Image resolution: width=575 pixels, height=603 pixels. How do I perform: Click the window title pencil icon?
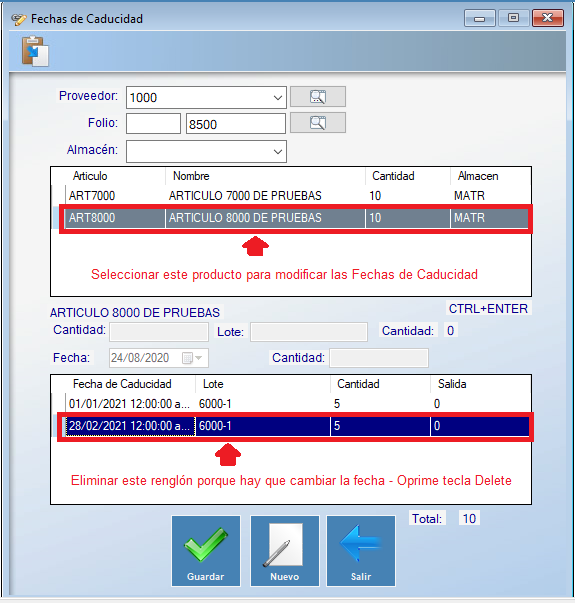pyautogui.click(x=18, y=19)
